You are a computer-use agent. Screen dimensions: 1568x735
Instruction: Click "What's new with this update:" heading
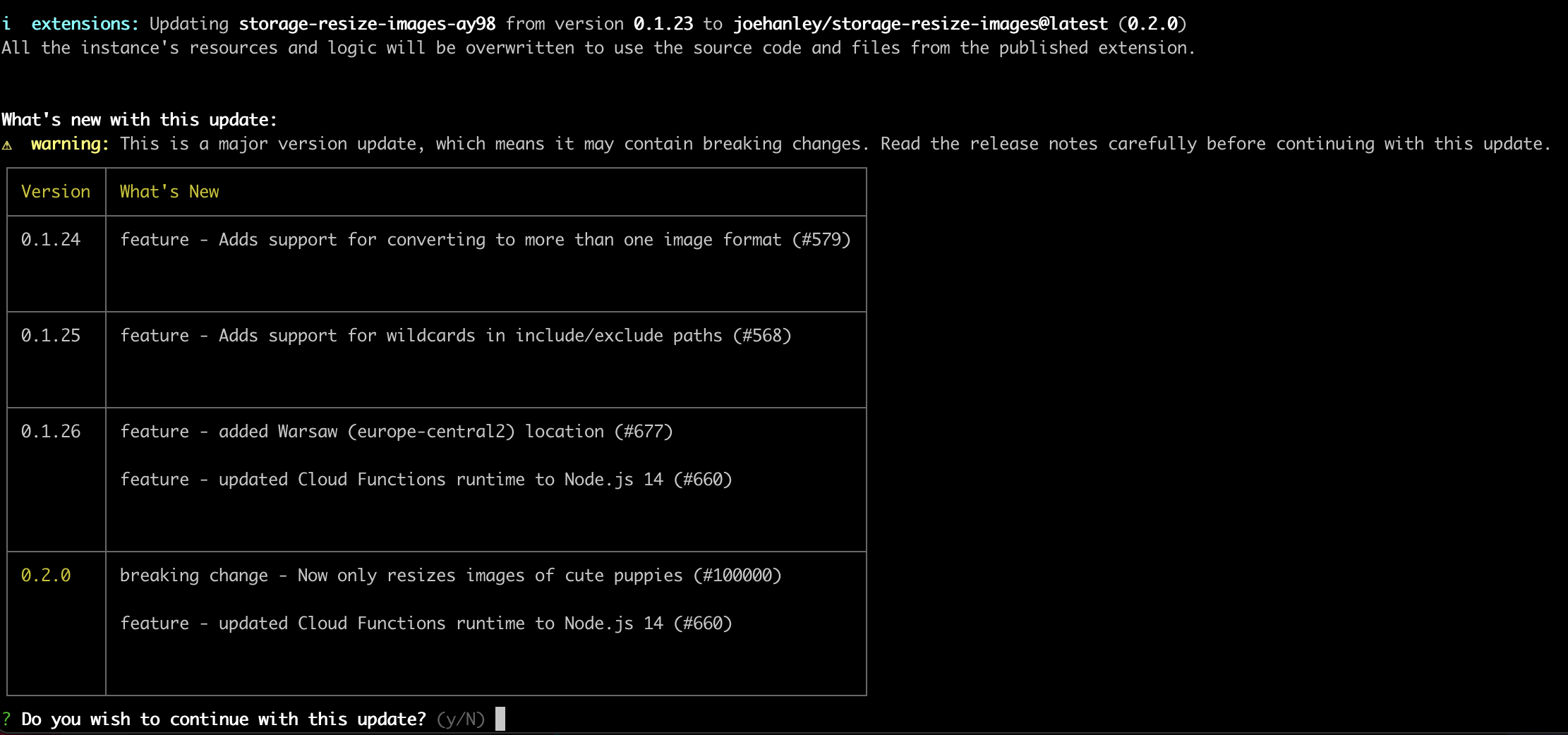[139, 120]
